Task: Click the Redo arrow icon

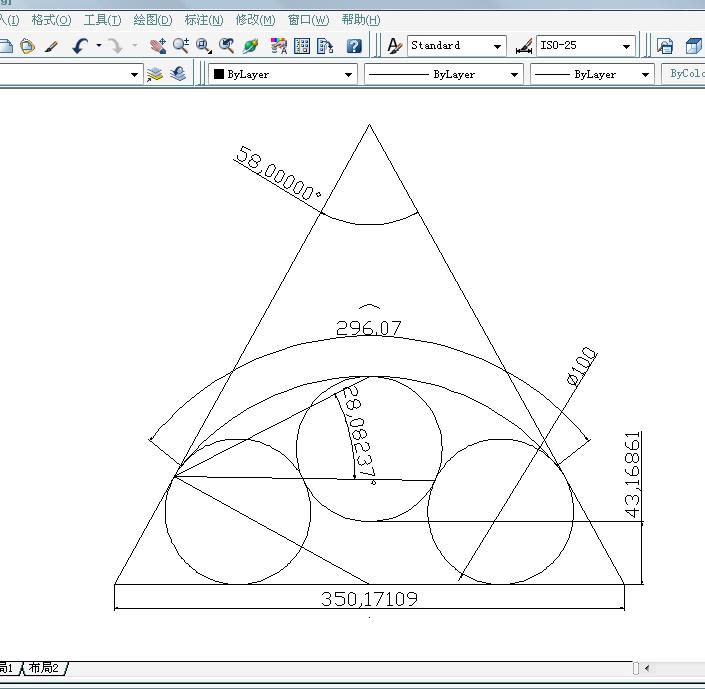Action: click(x=116, y=46)
